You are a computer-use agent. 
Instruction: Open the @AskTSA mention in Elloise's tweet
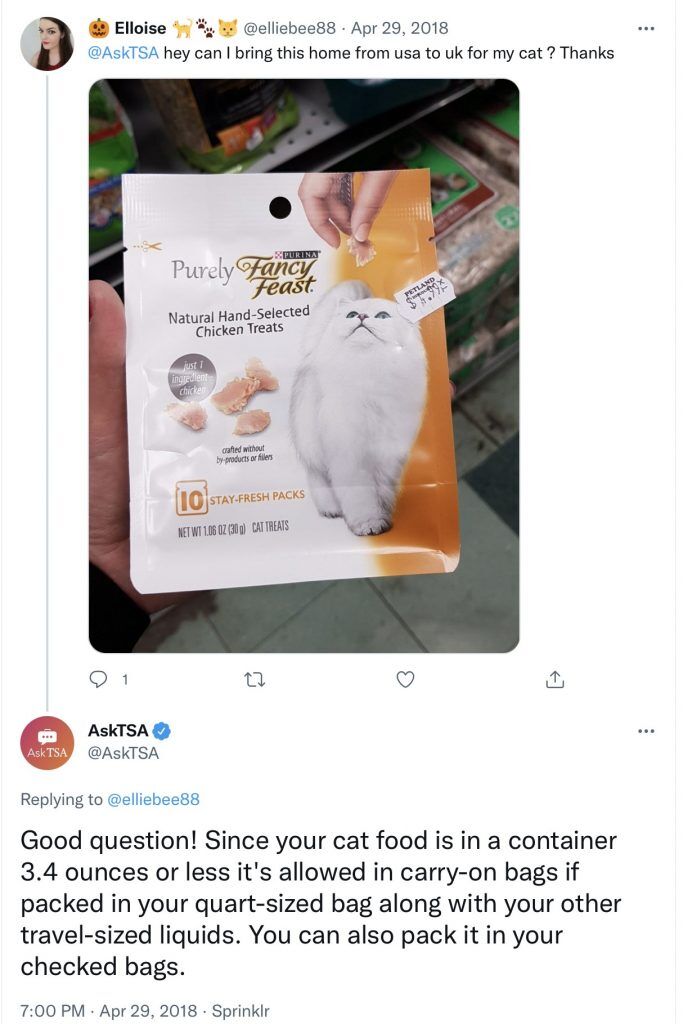(x=123, y=53)
